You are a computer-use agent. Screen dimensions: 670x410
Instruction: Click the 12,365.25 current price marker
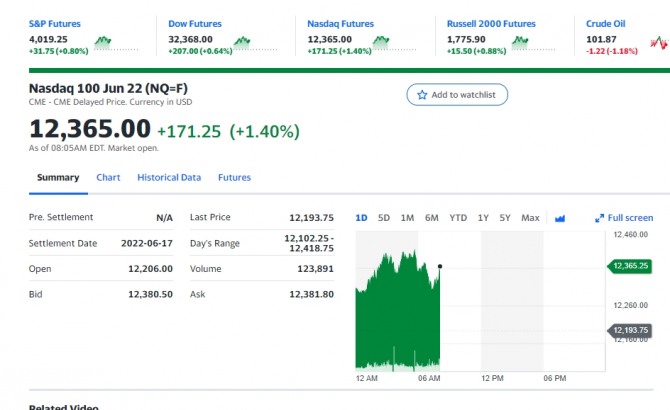pyautogui.click(x=630, y=266)
